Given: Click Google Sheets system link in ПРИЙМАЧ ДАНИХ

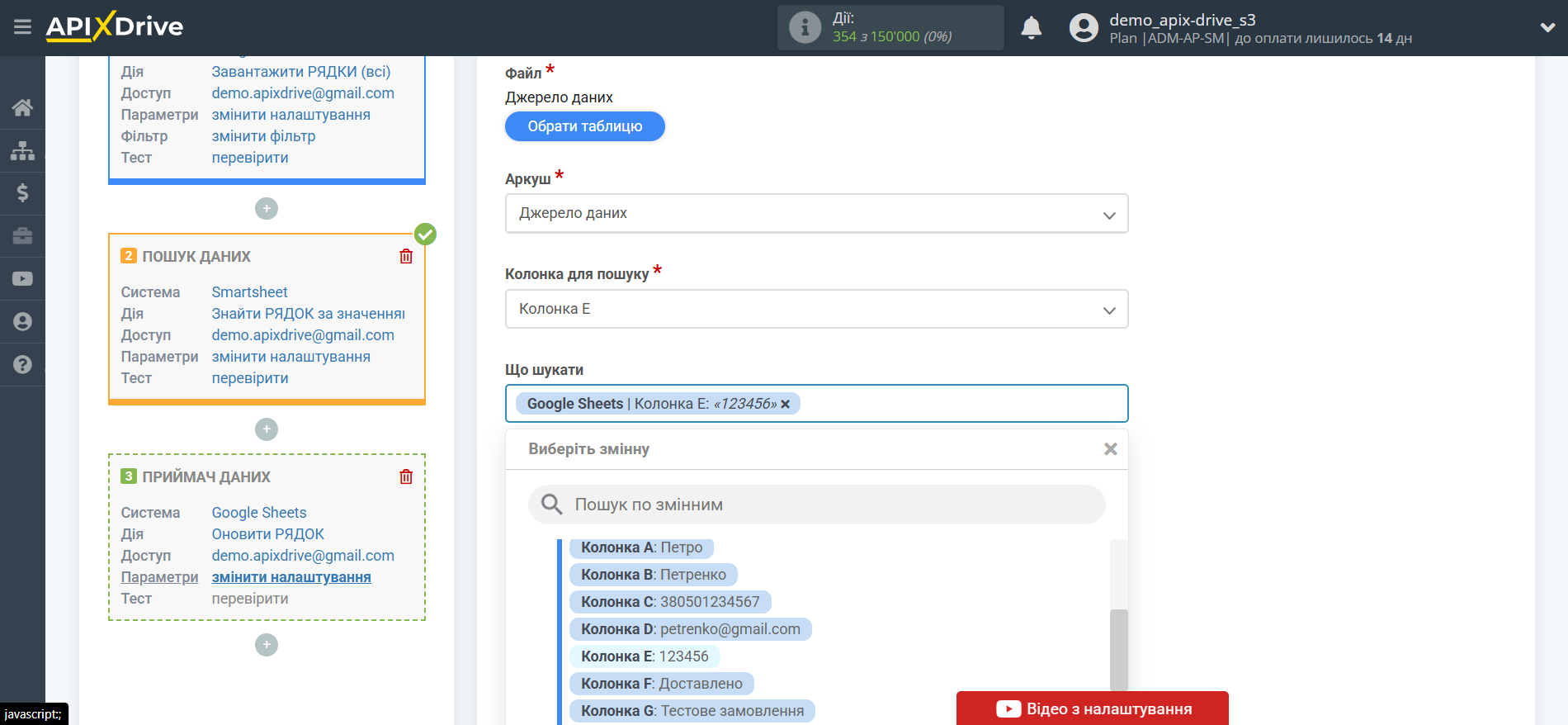Looking at the screenshot, I should 259,513.
